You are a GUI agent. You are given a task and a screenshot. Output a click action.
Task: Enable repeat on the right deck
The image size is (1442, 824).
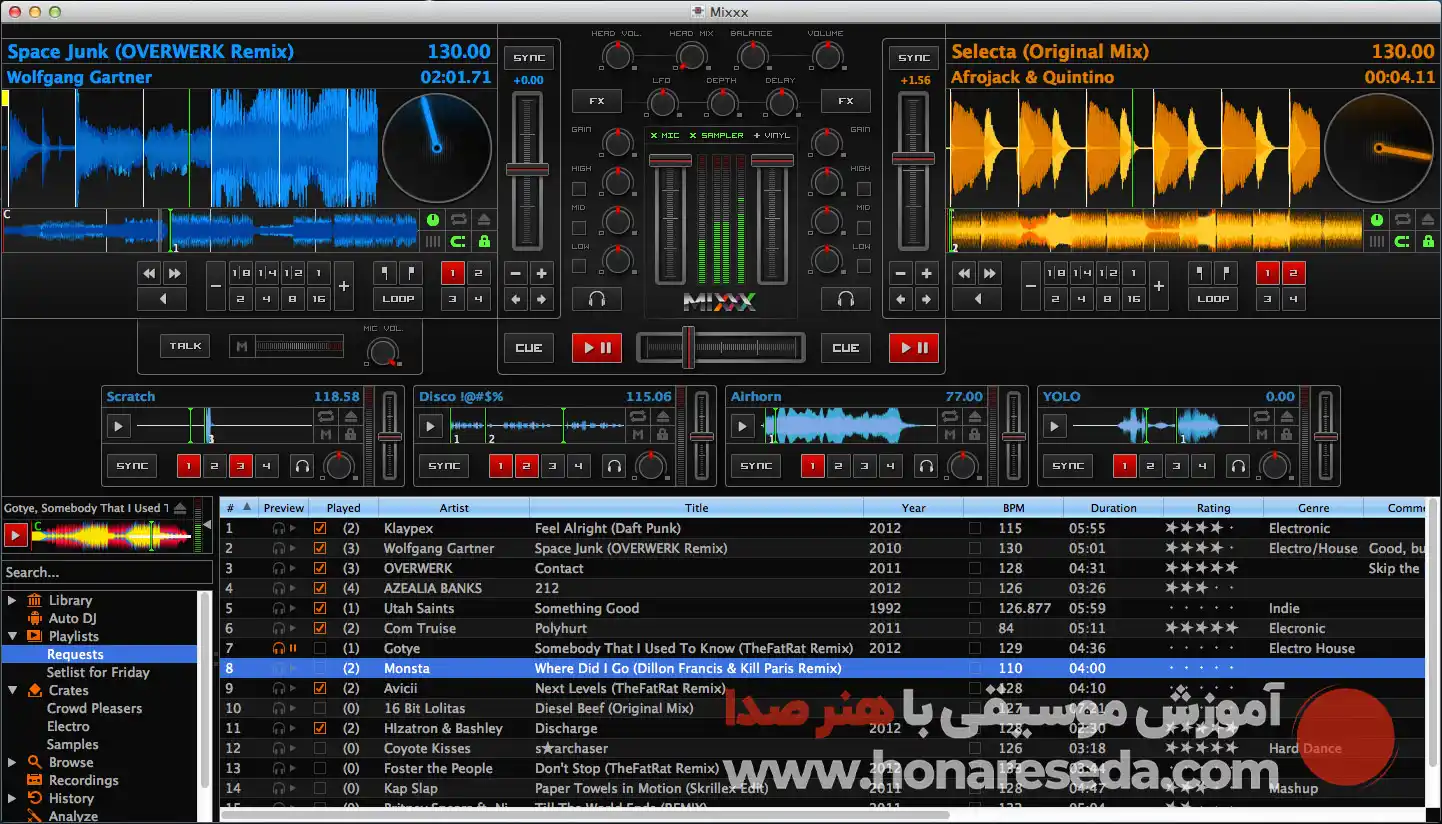[x=1404, y=220]
